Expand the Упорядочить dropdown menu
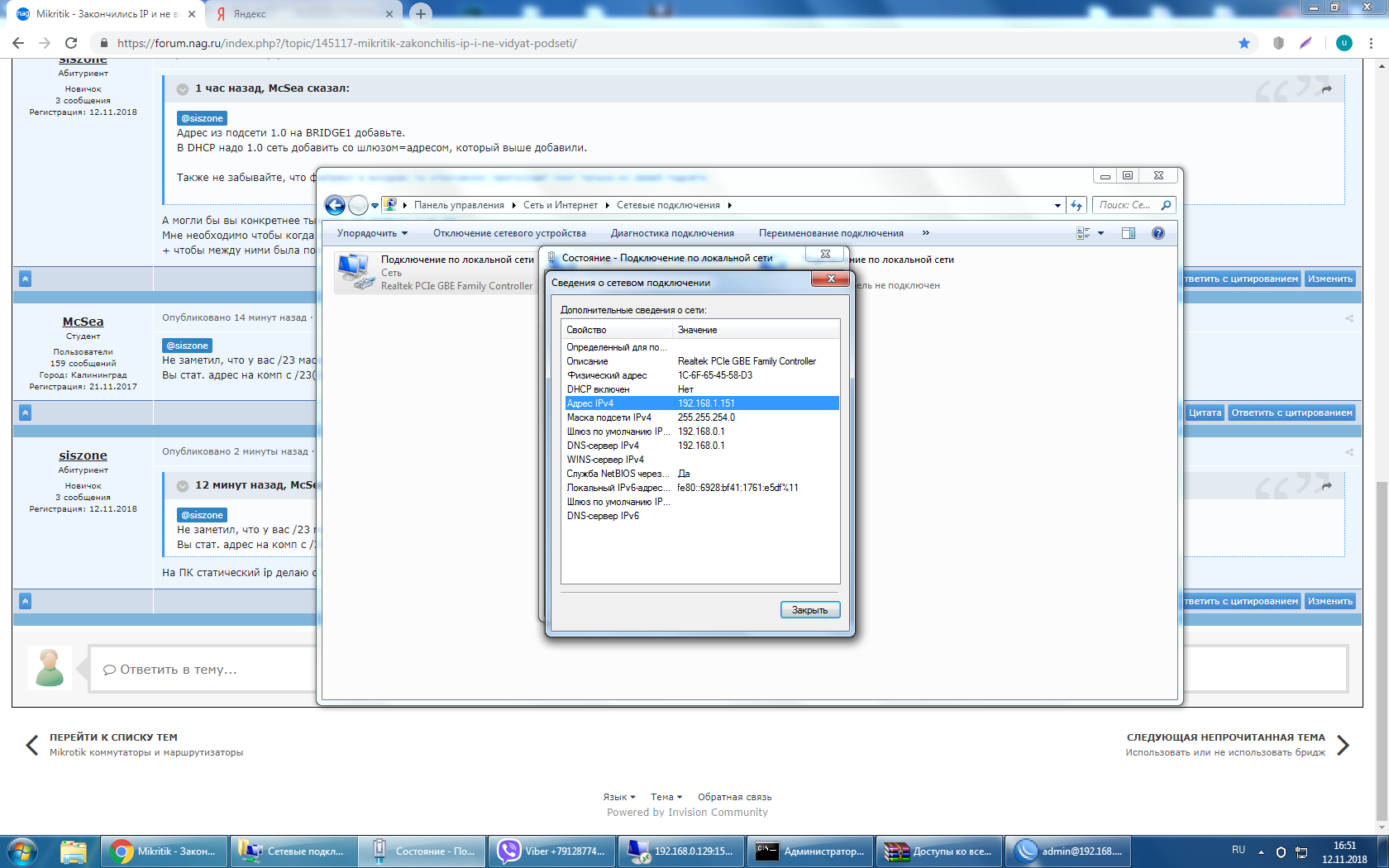The image size is (1389, 868). (x=372, y=233)
